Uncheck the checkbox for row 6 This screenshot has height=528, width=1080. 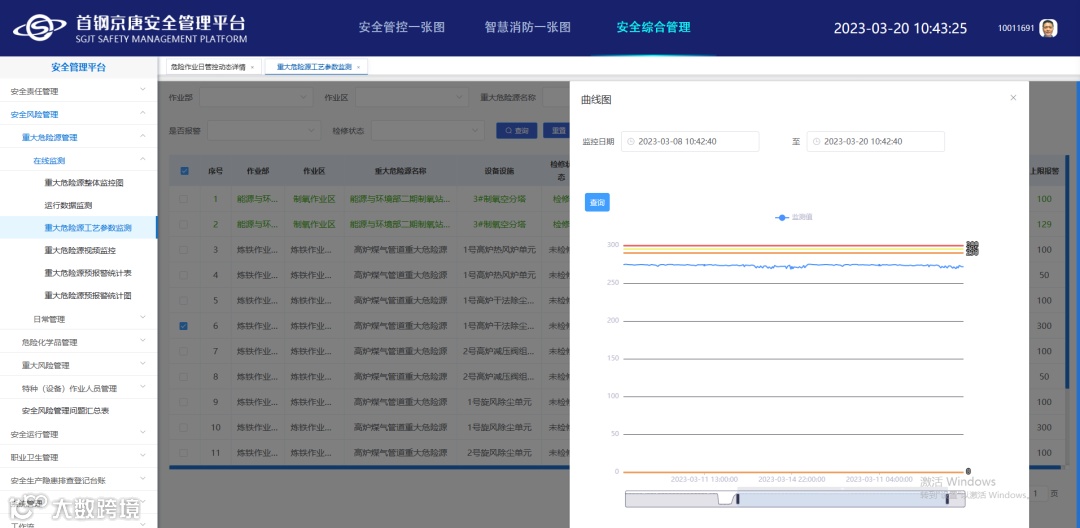coord(184,326)
